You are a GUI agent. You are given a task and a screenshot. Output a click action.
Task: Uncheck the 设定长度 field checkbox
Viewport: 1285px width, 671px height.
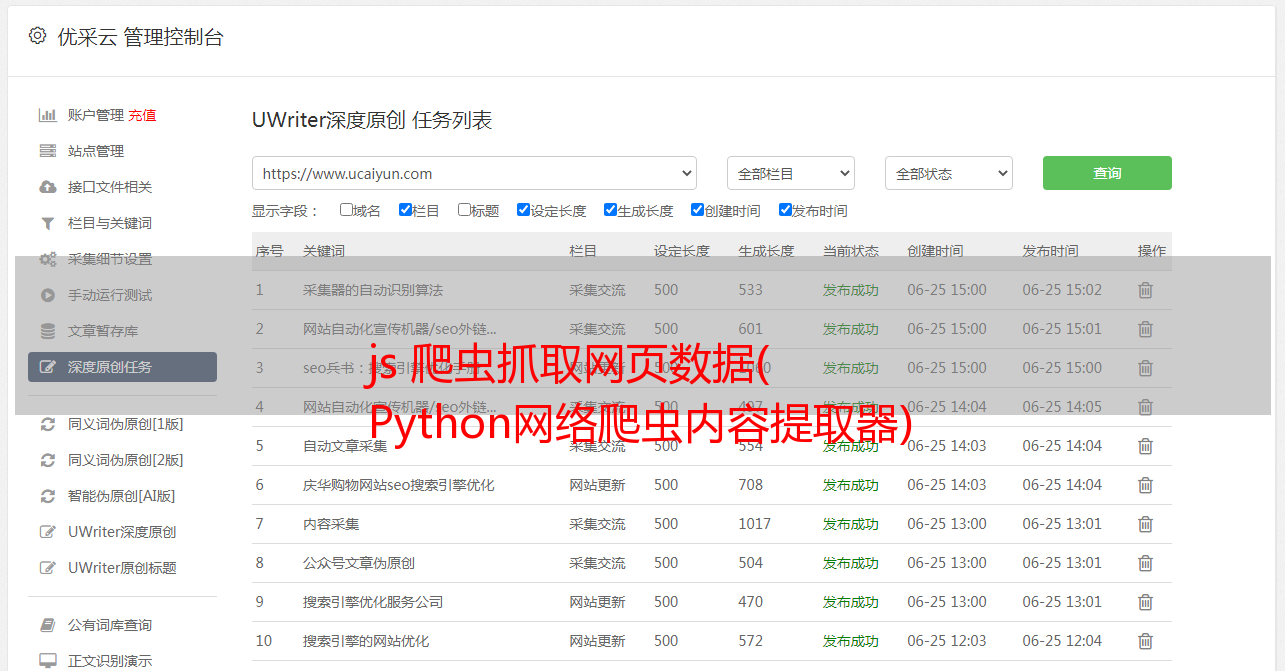tap(523, 210)
